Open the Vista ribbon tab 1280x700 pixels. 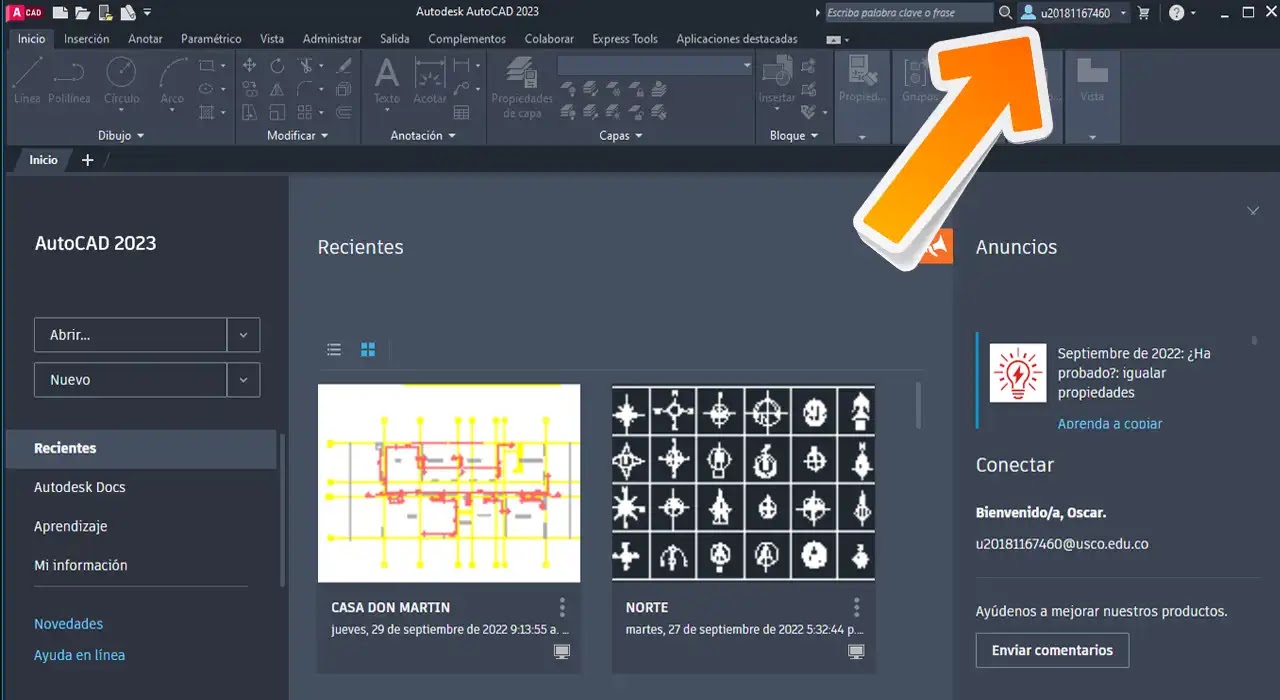272,39
